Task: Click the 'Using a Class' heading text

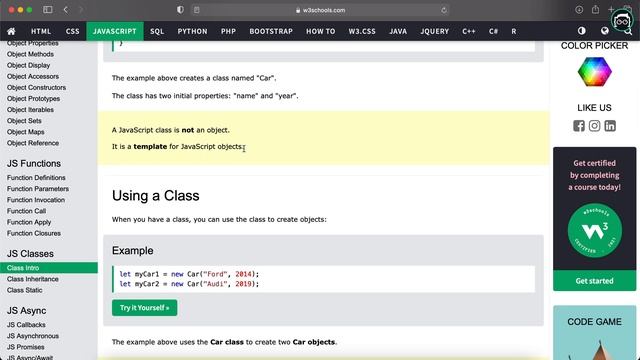Action: pyautogui.click(x=156, y=196)
